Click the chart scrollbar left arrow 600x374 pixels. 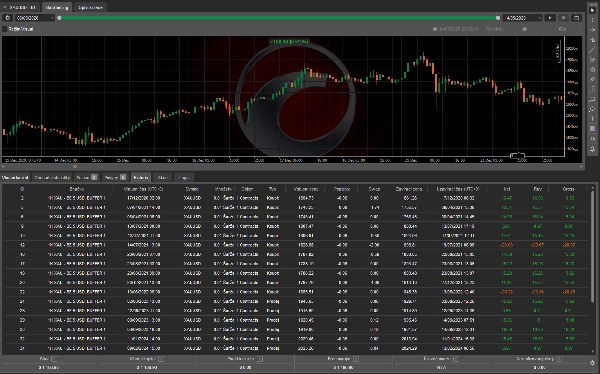(3, 167)
